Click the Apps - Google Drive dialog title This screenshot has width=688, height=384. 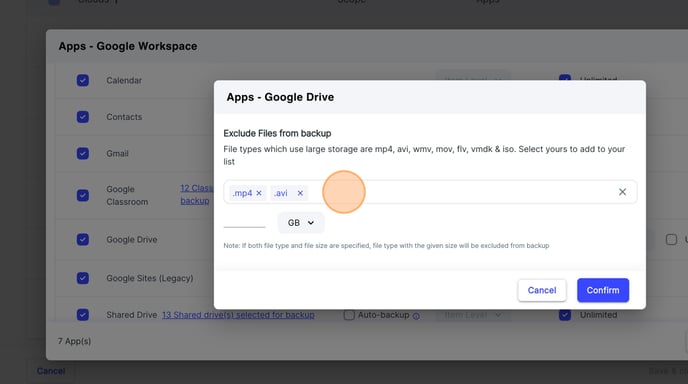point(280,97)
